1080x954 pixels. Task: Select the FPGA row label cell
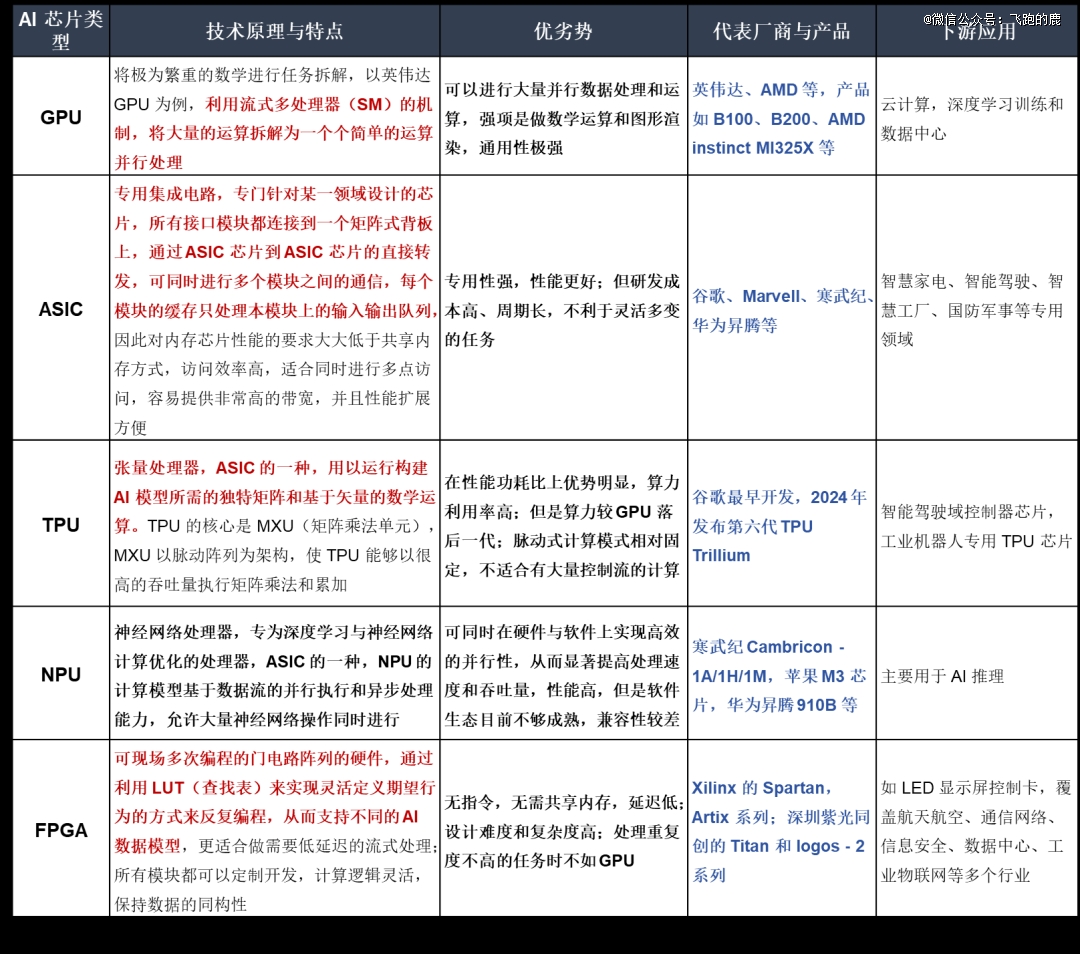coord(61,829)
